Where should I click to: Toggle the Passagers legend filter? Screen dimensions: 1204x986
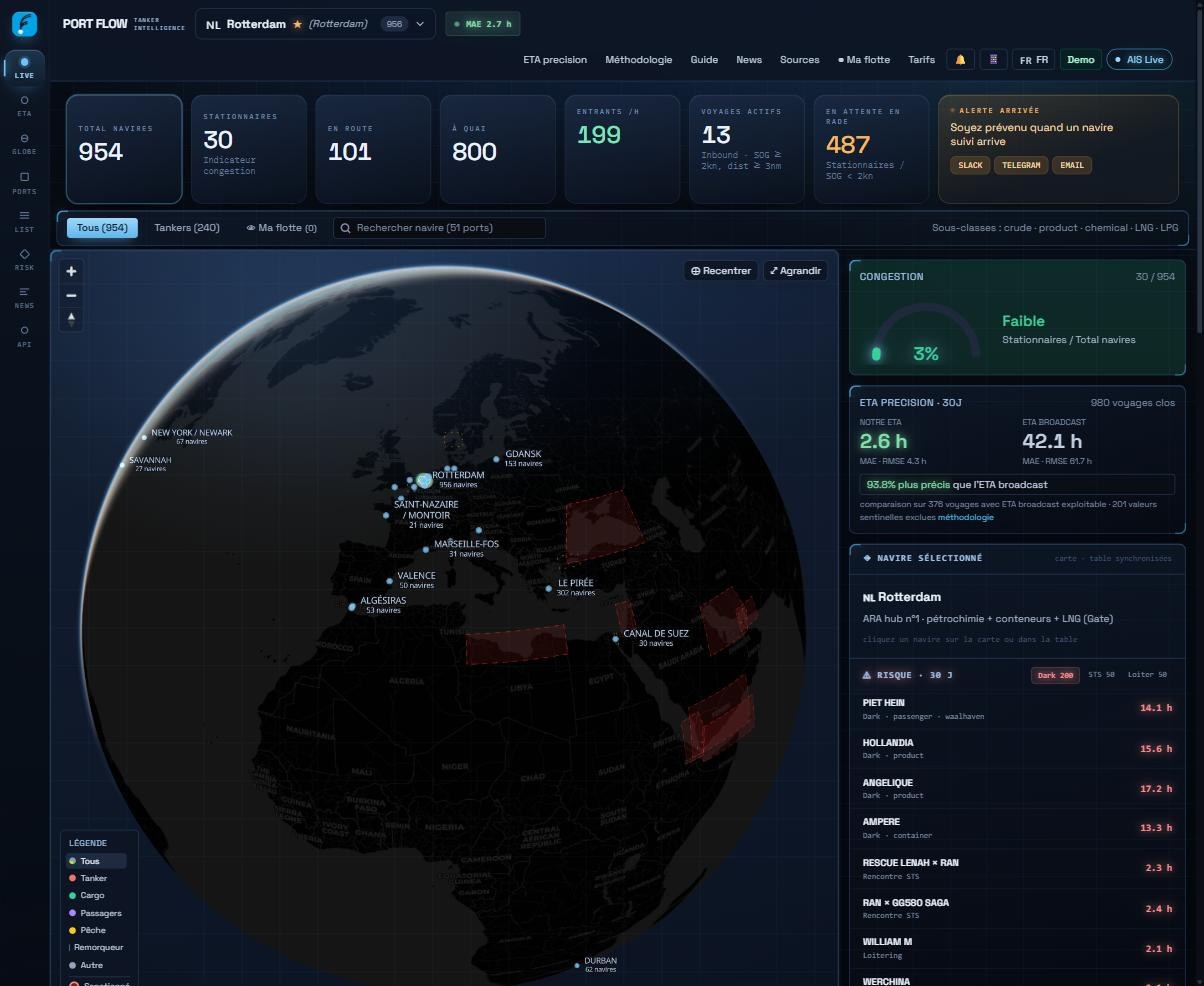[x=96, y=913]
